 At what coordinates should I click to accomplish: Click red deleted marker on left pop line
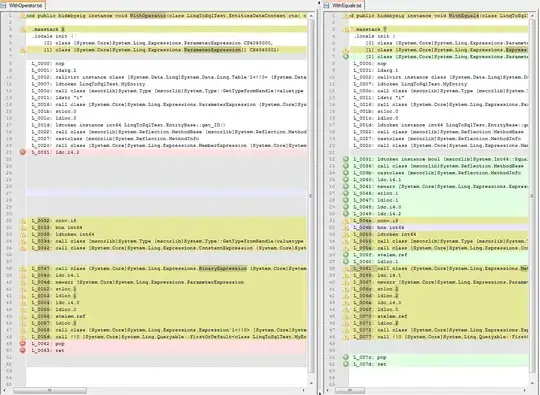coord(23,343)
